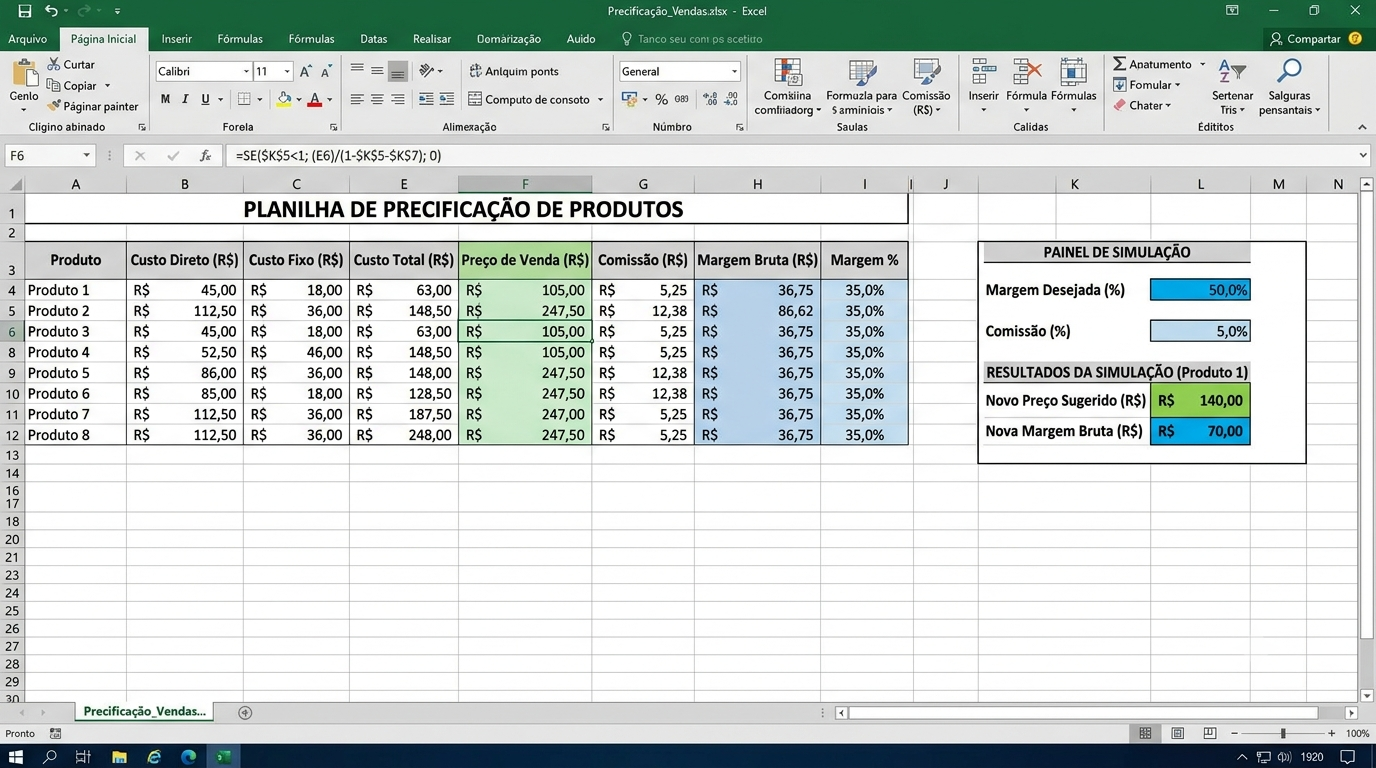The image size is (1376, 768).
Task: Click the yellow fill color swatch bucket
Action: coord(284,99)
